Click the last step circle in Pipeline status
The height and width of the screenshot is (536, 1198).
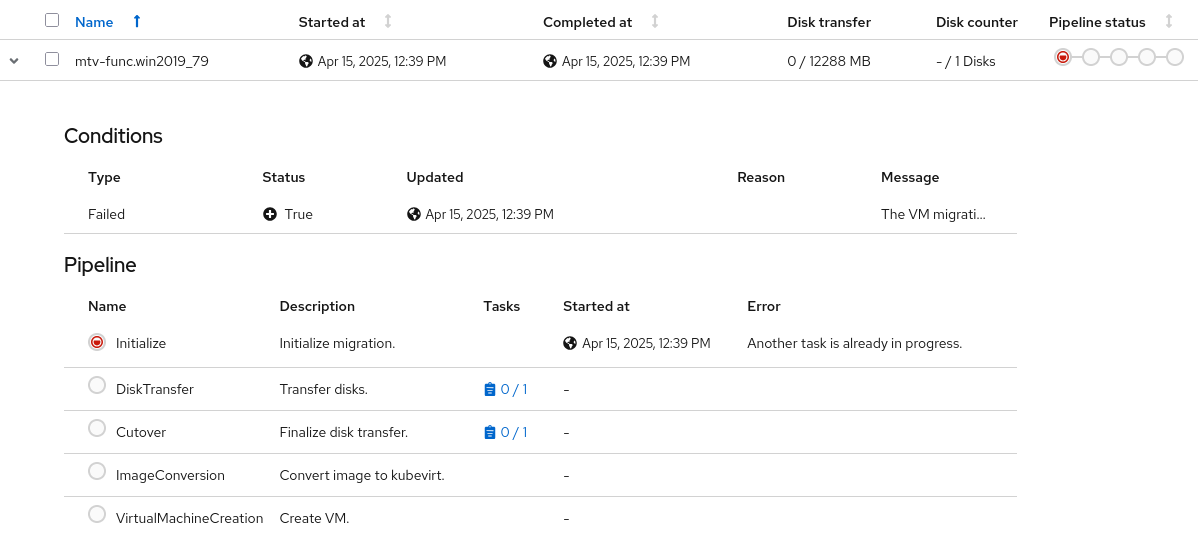click(x=1175, y=57)
